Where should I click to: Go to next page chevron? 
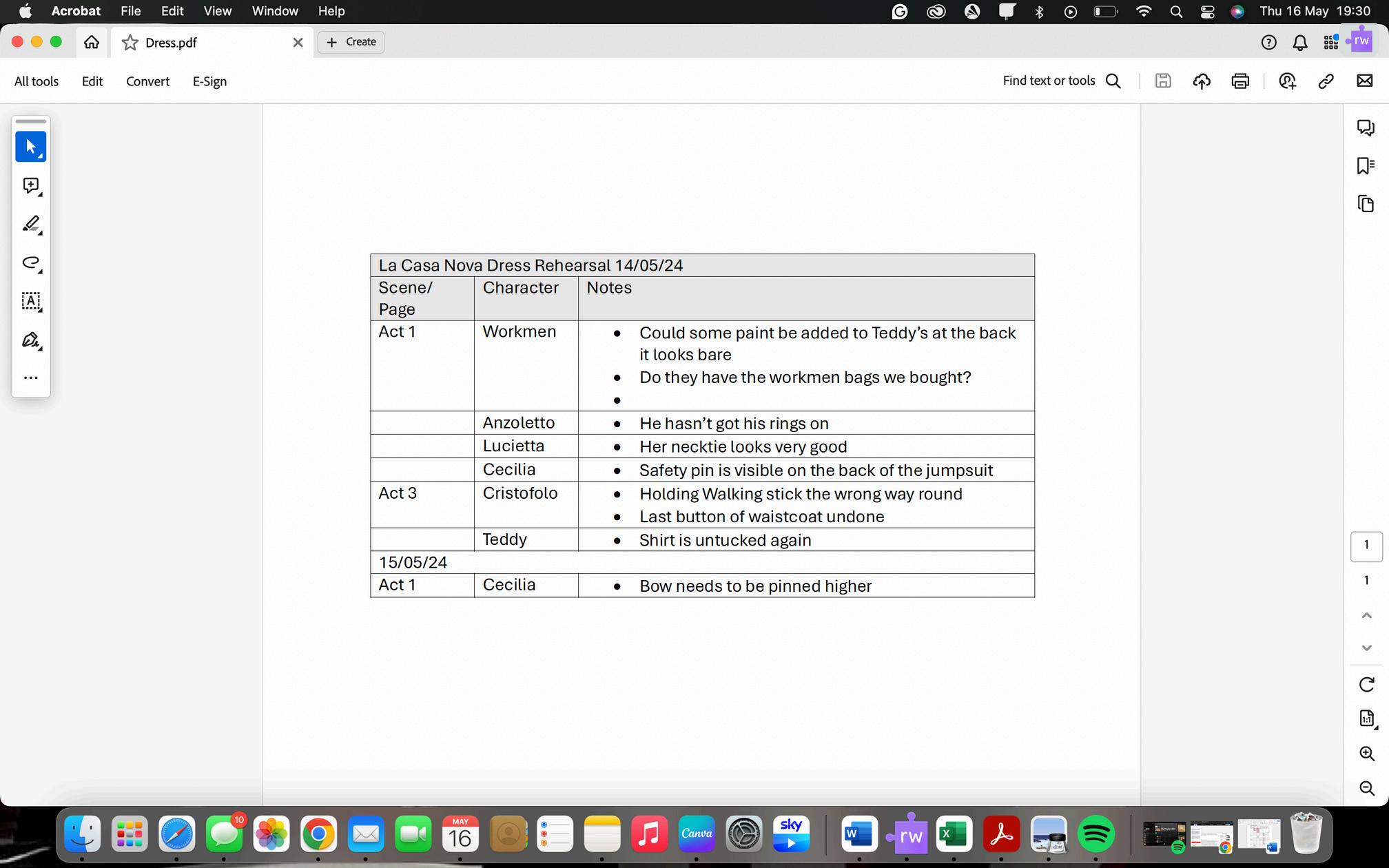pos(1367,648)
